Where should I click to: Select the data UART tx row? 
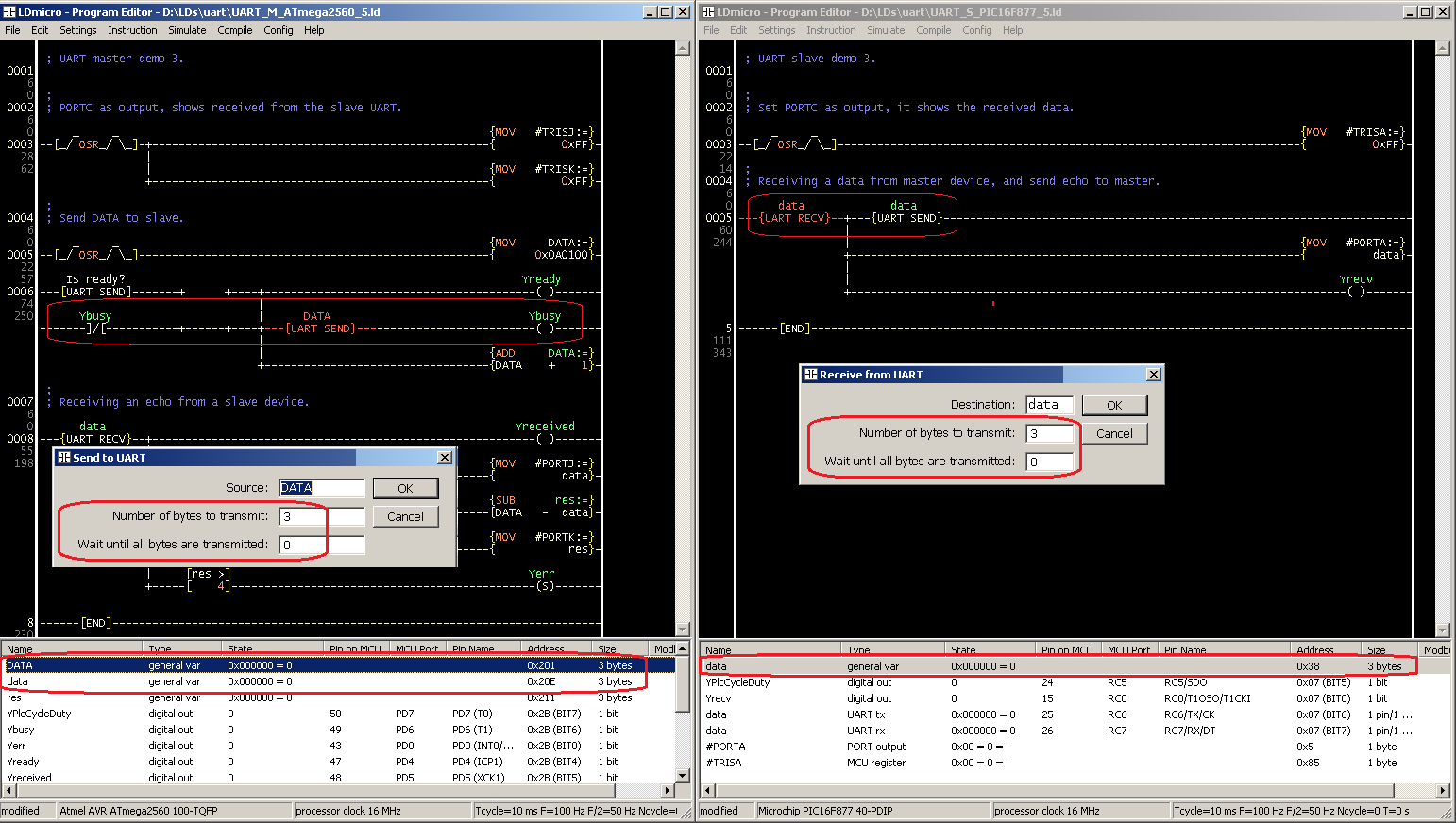[1075, 714]
